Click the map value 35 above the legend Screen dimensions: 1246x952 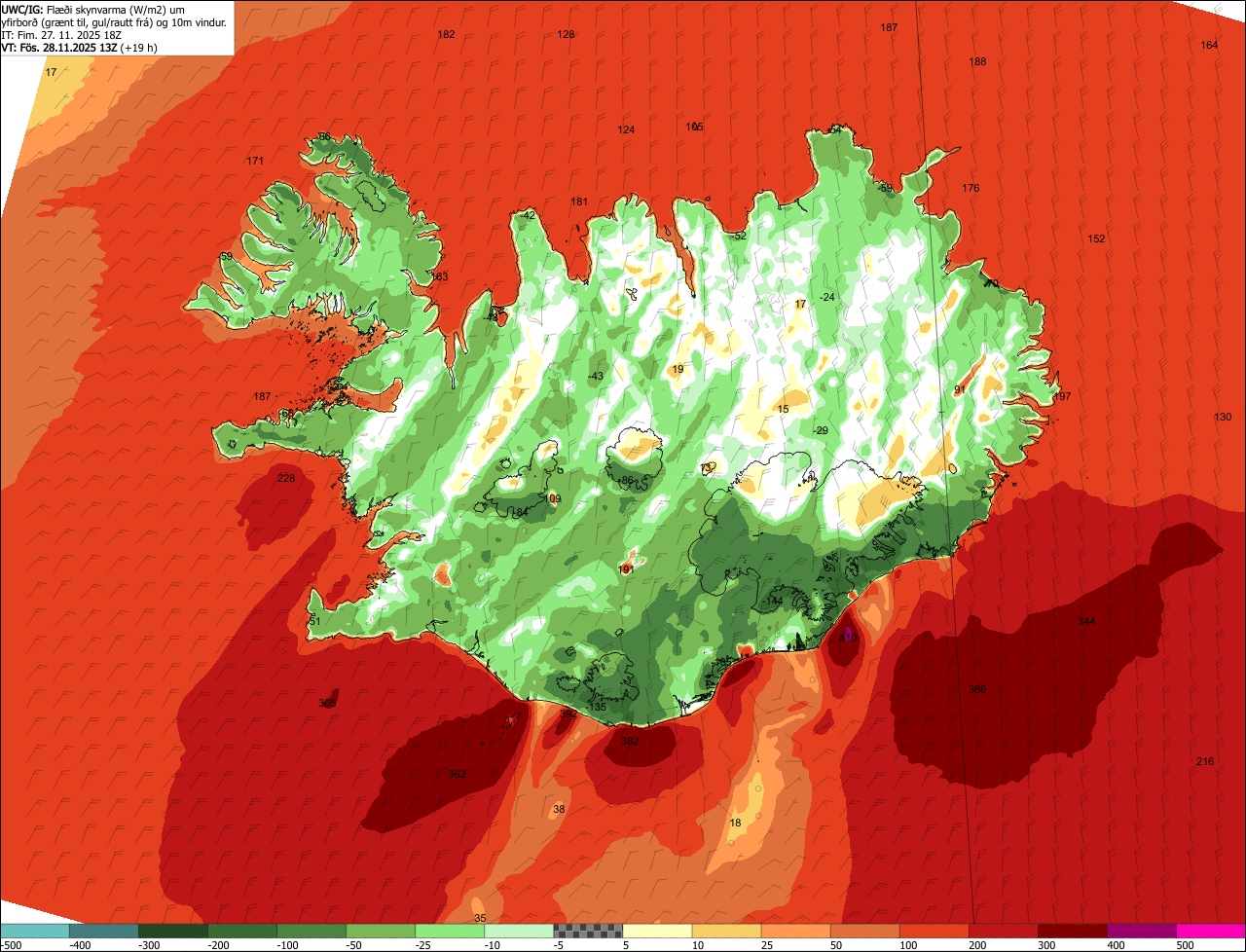click(479, 918)
